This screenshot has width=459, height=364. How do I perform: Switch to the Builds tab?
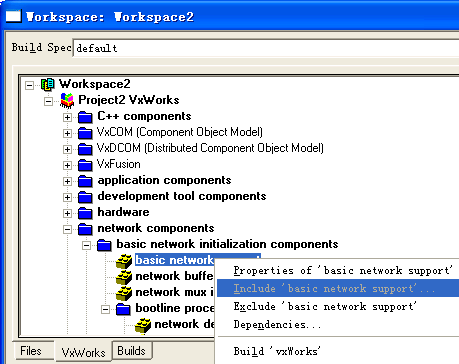[x=132, y=351]
